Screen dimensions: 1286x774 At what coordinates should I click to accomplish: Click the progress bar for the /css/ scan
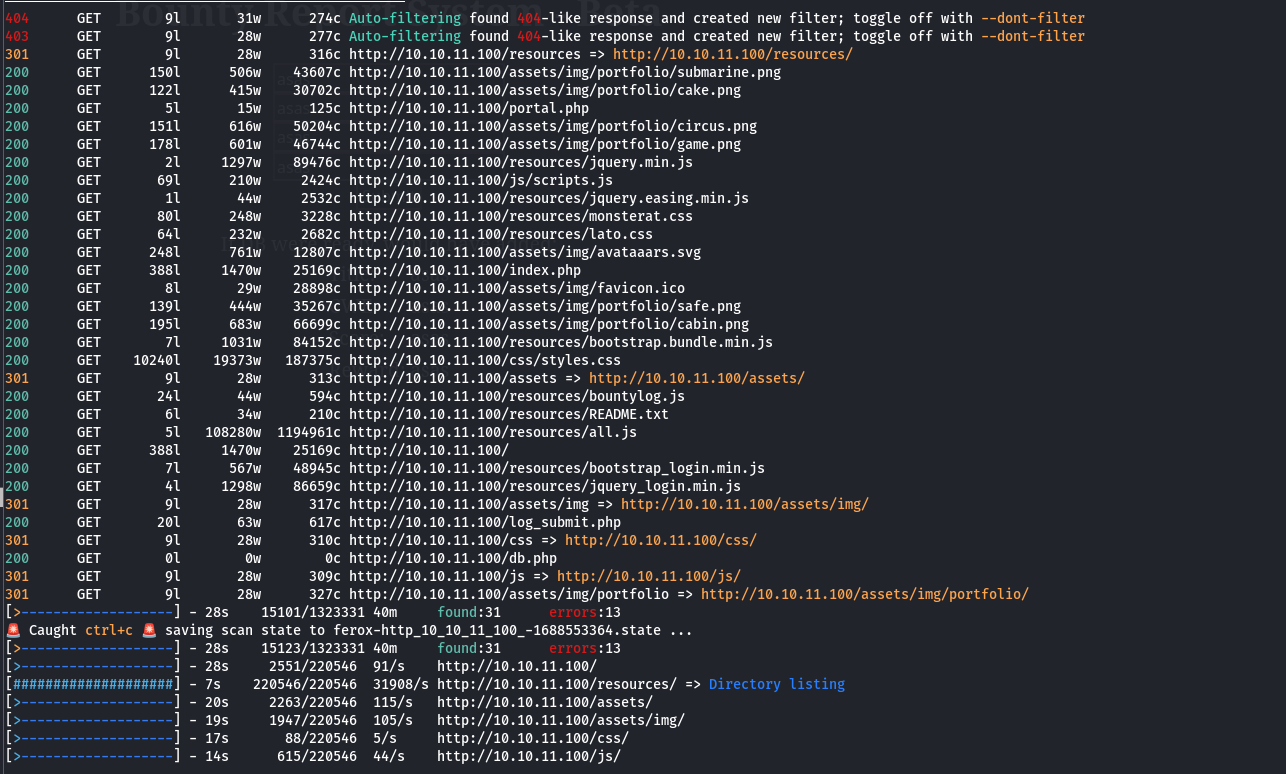pyautogui.click(x=93, y=738)
